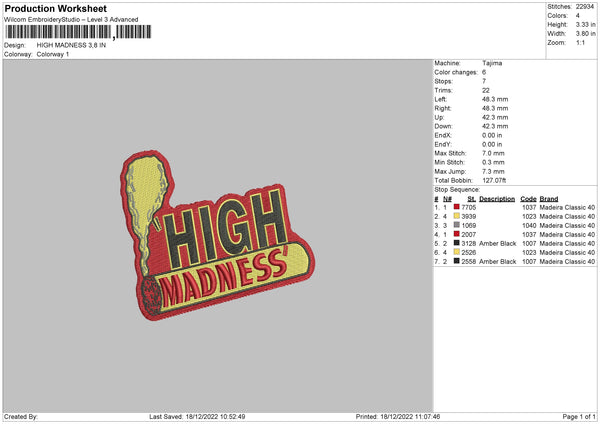Click the 'Right:' label
Screen dimensions: 600x424
tap(443, 108)
